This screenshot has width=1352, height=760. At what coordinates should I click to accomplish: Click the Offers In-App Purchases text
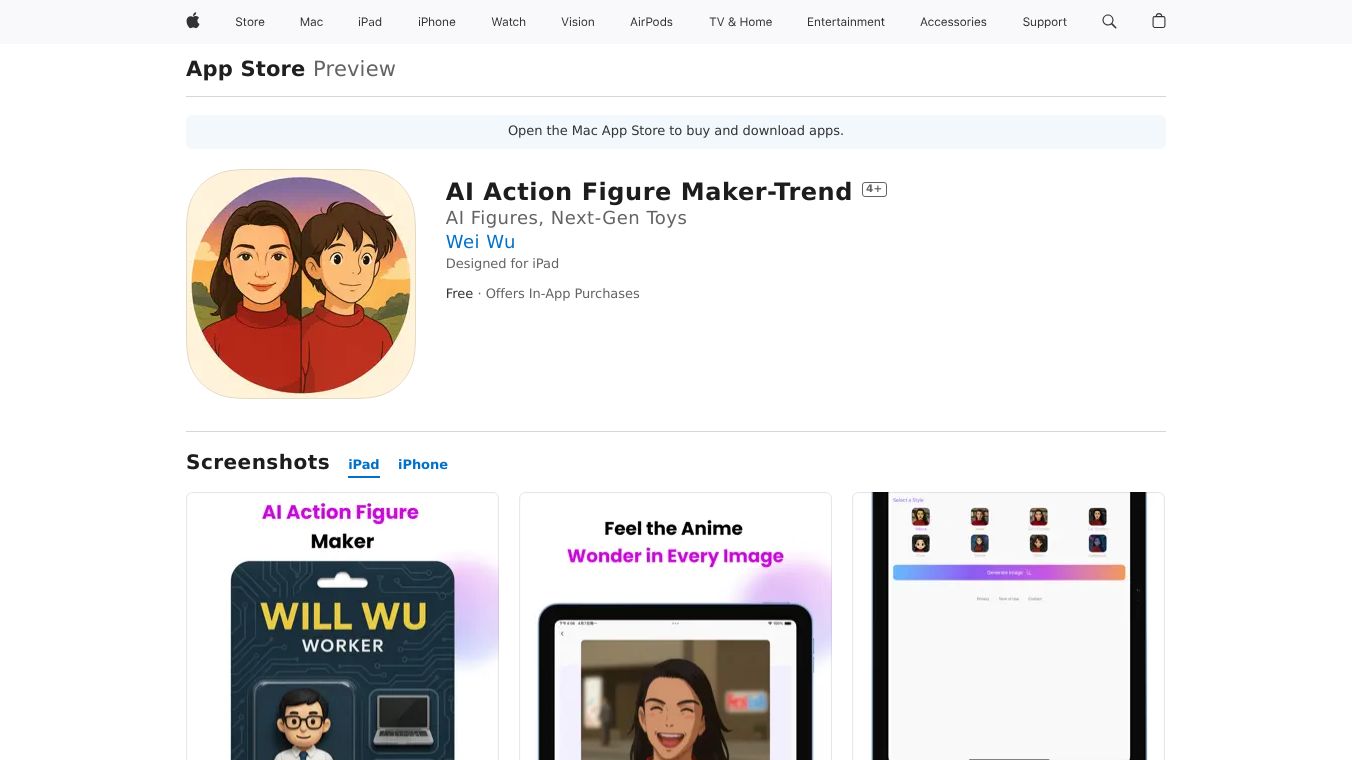562,294
